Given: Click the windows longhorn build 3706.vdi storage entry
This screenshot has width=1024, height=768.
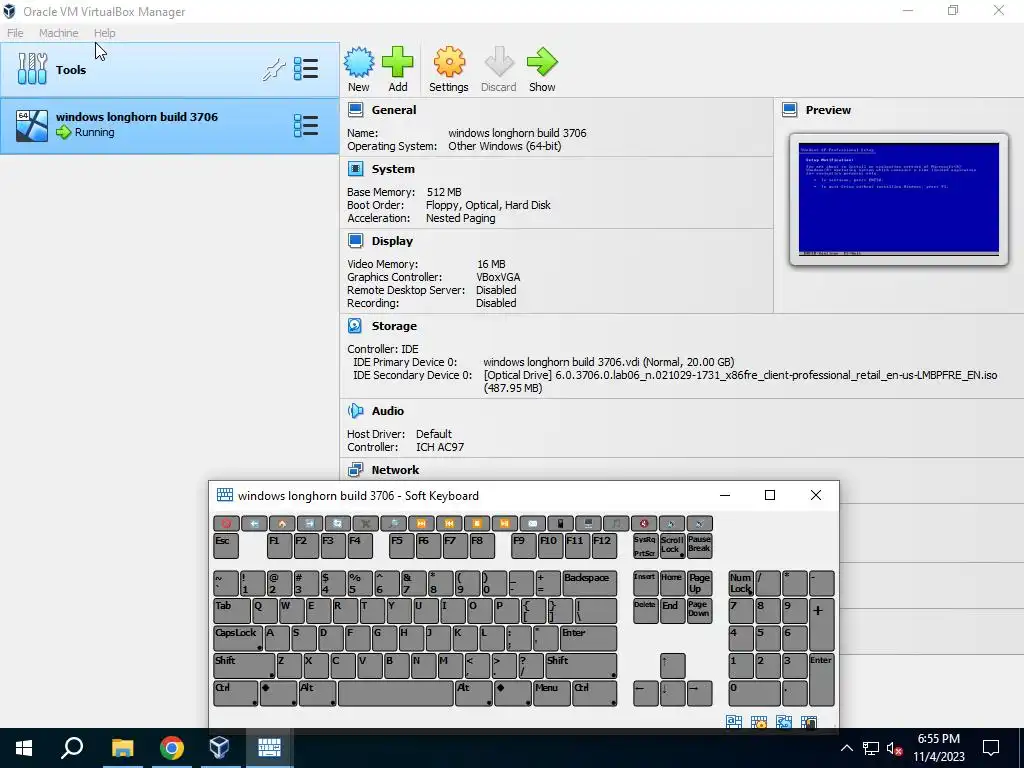Looking at the screenshot, I should point(609,362).
